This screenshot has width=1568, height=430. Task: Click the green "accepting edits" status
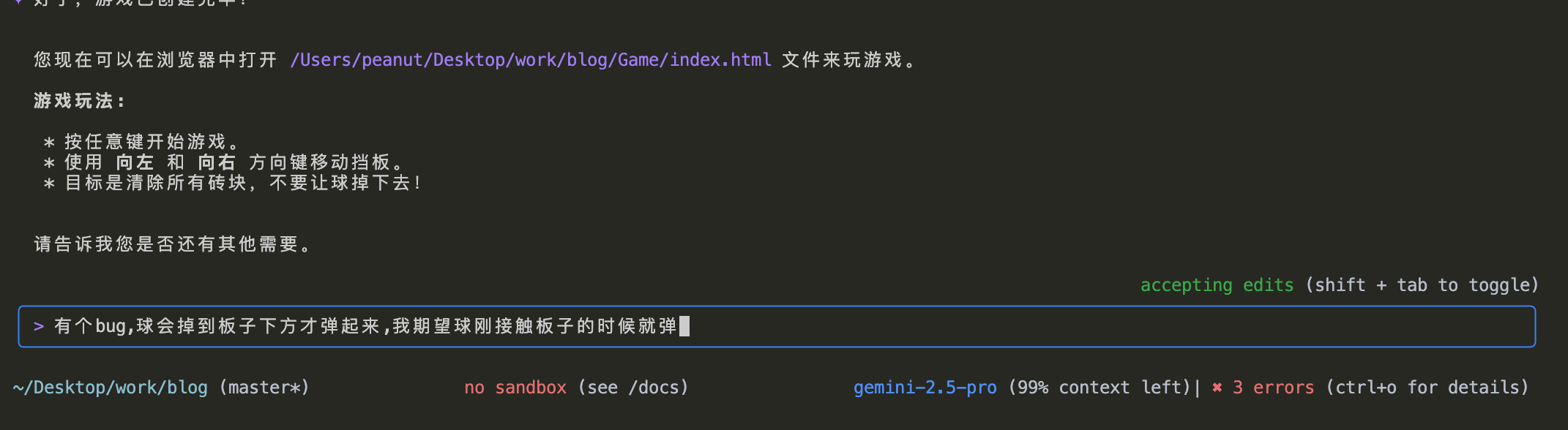(x=1217, y=285)
